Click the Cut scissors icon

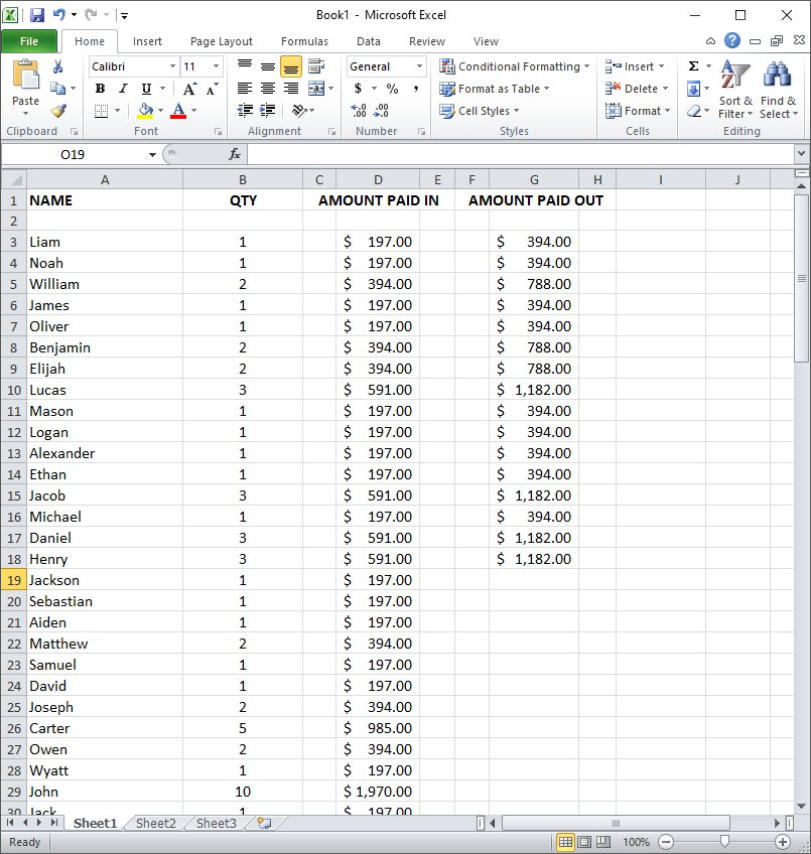point(58,67)
